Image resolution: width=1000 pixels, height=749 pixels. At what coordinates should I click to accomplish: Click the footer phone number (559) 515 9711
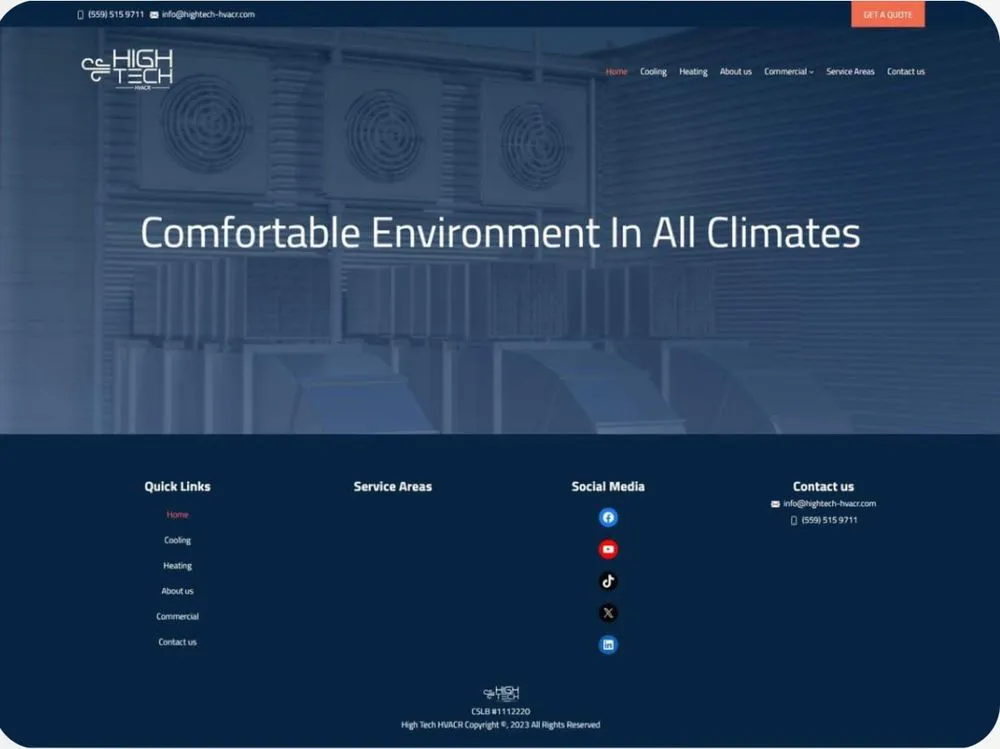pos(829,520)
